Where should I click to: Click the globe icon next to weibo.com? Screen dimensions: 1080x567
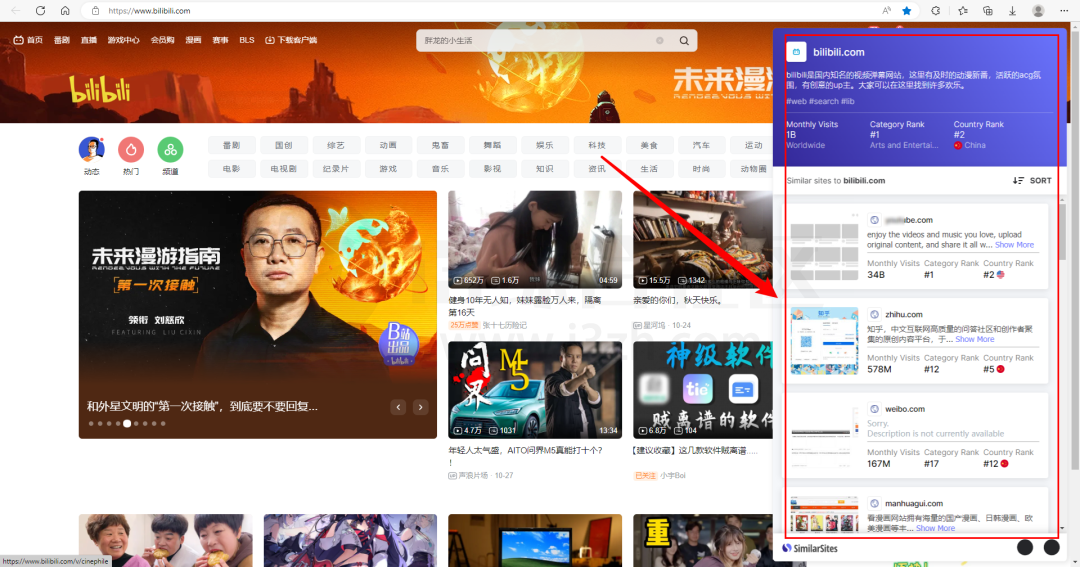click(874, 409)
